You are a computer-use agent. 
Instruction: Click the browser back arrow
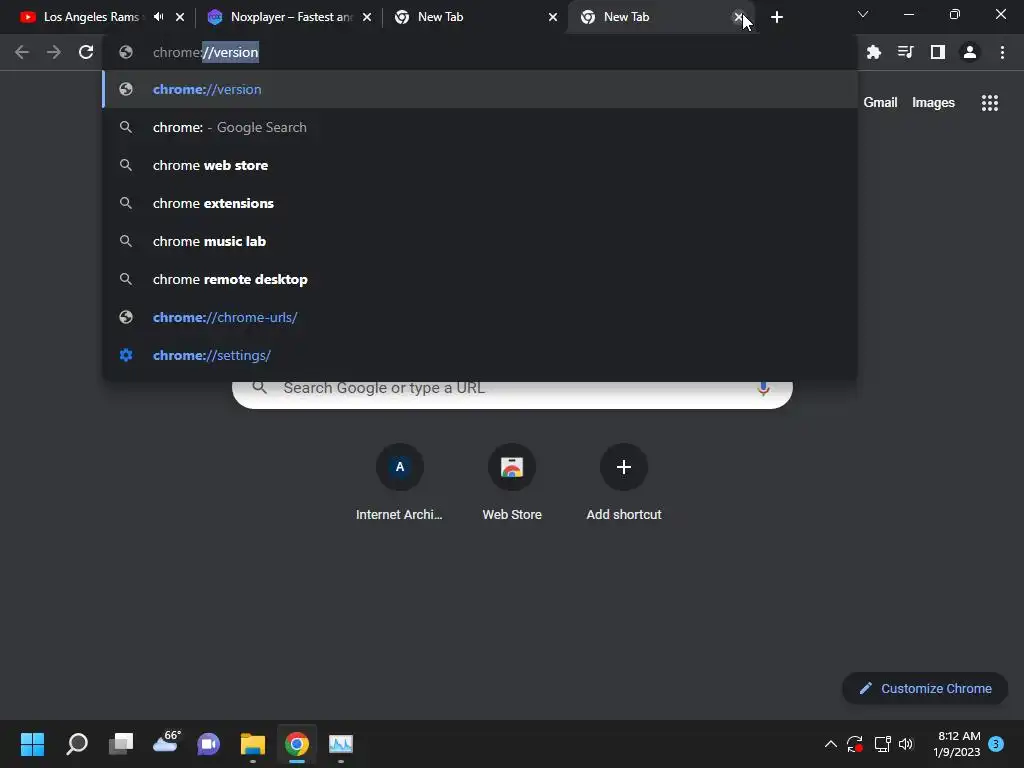tap(22, 52)
